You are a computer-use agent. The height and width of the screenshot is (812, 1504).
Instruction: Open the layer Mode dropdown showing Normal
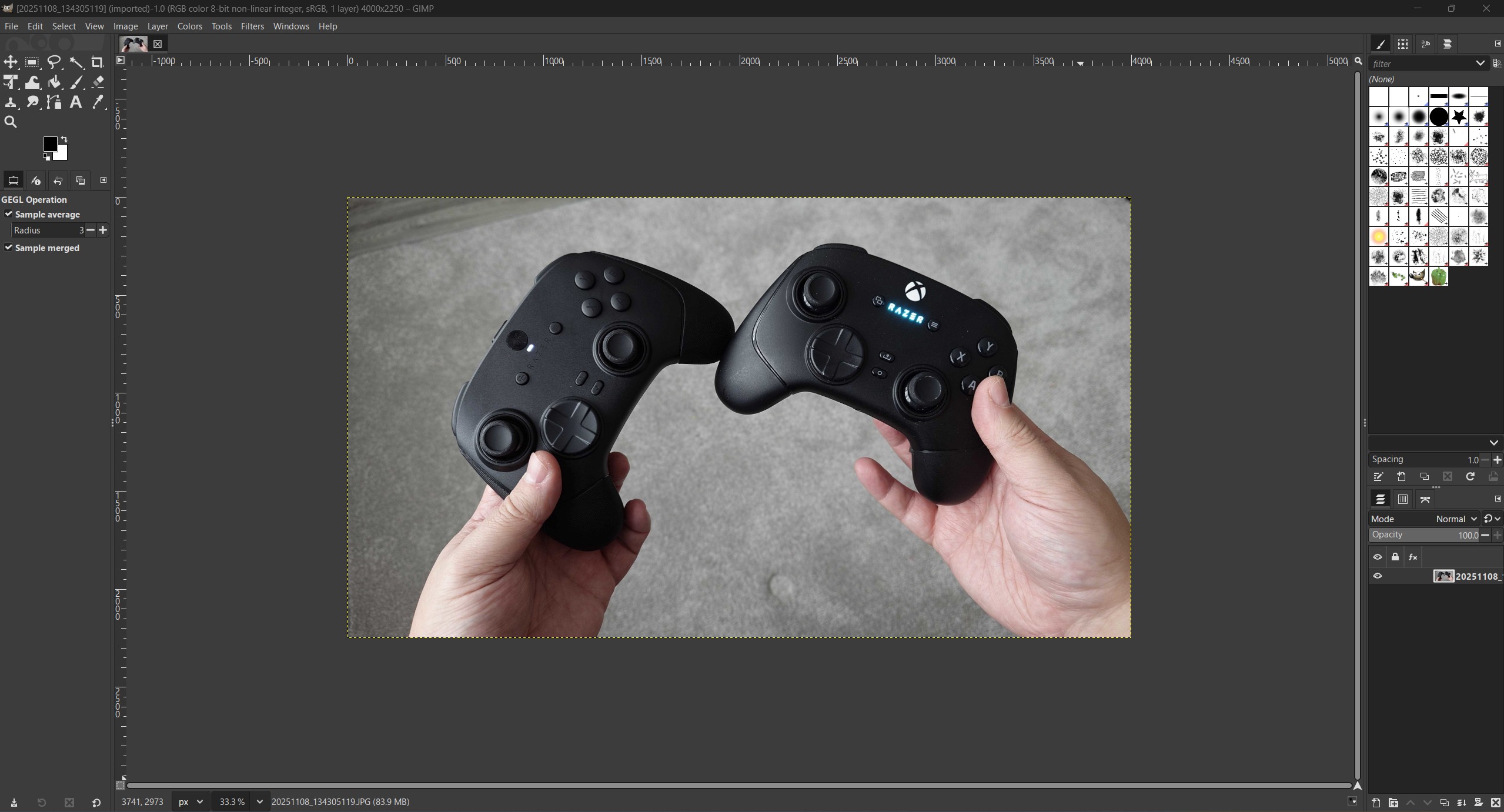click(1456, 519)
